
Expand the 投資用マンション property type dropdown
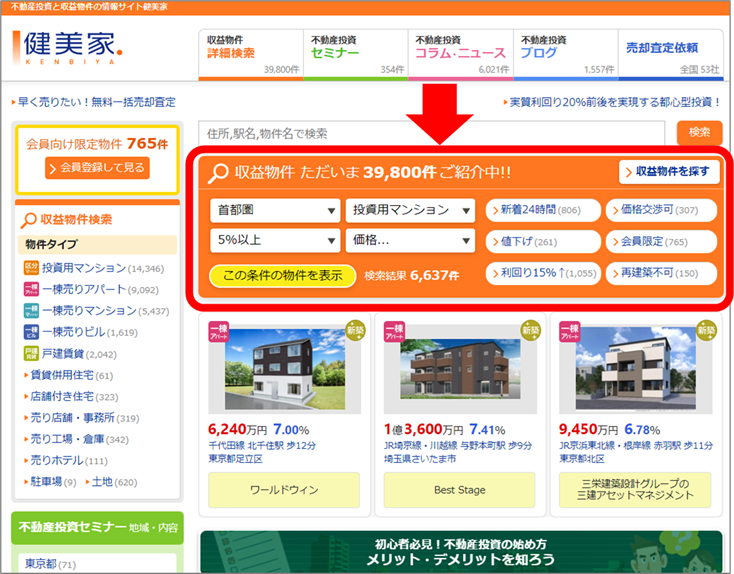point(409,211)
